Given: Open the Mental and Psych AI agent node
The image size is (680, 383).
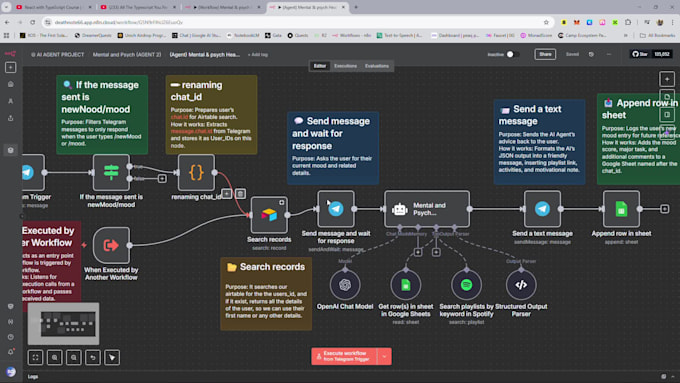Looking at the screenshot, I should tap(427, 209).
